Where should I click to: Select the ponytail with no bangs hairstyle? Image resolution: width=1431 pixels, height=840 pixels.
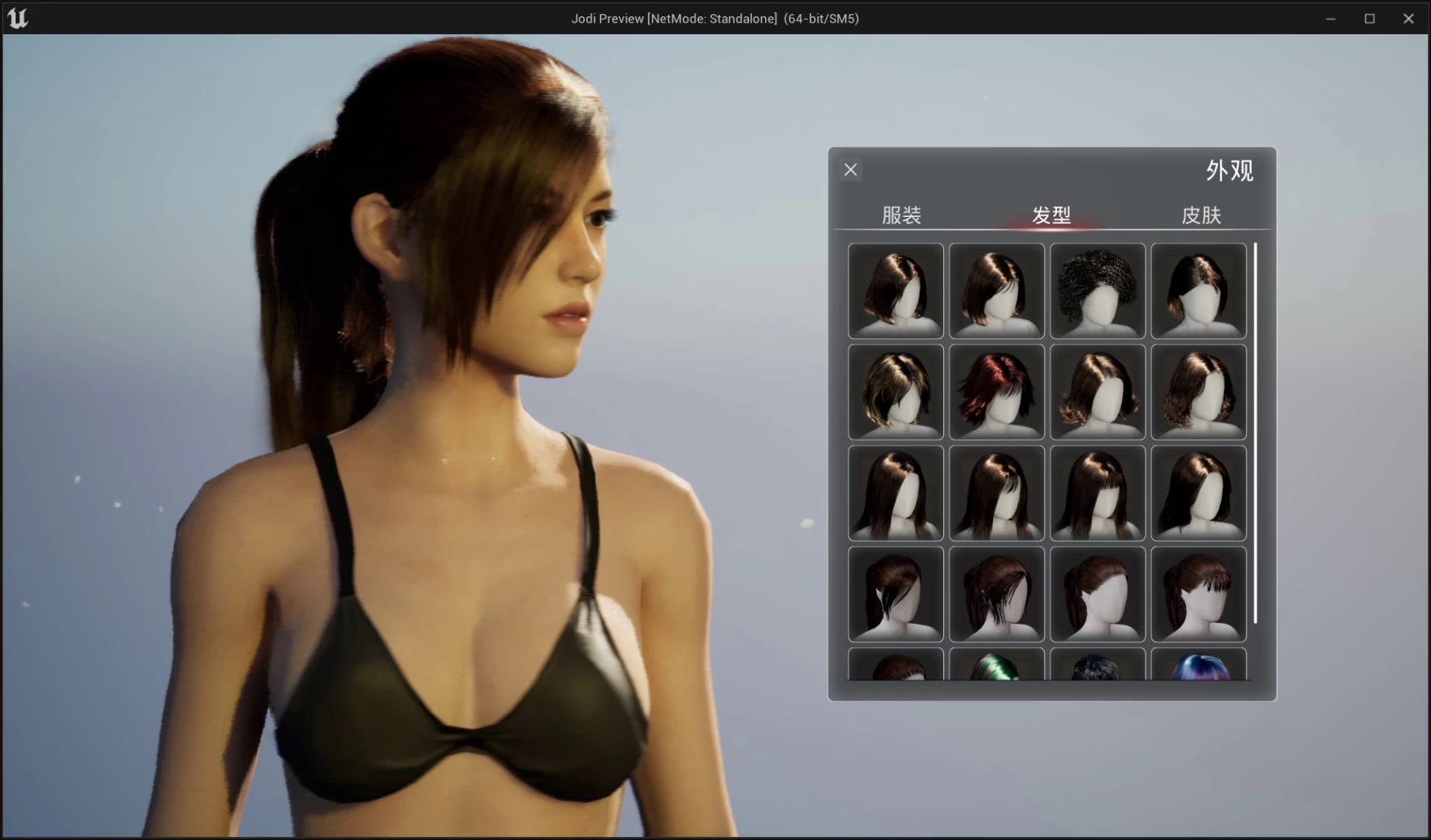point(1097,594)
